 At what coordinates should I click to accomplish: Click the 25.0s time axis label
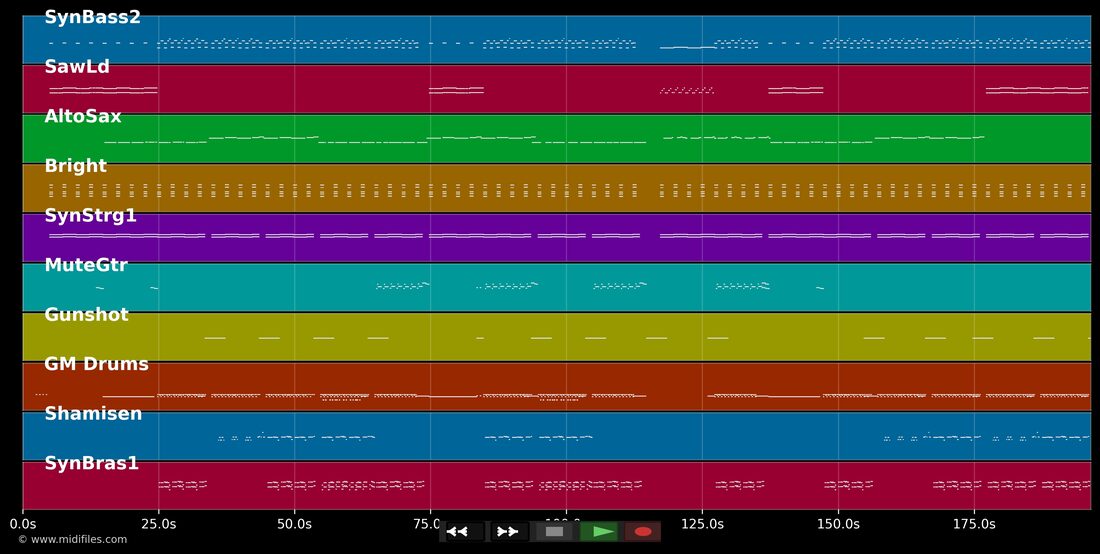coord(159,524)
